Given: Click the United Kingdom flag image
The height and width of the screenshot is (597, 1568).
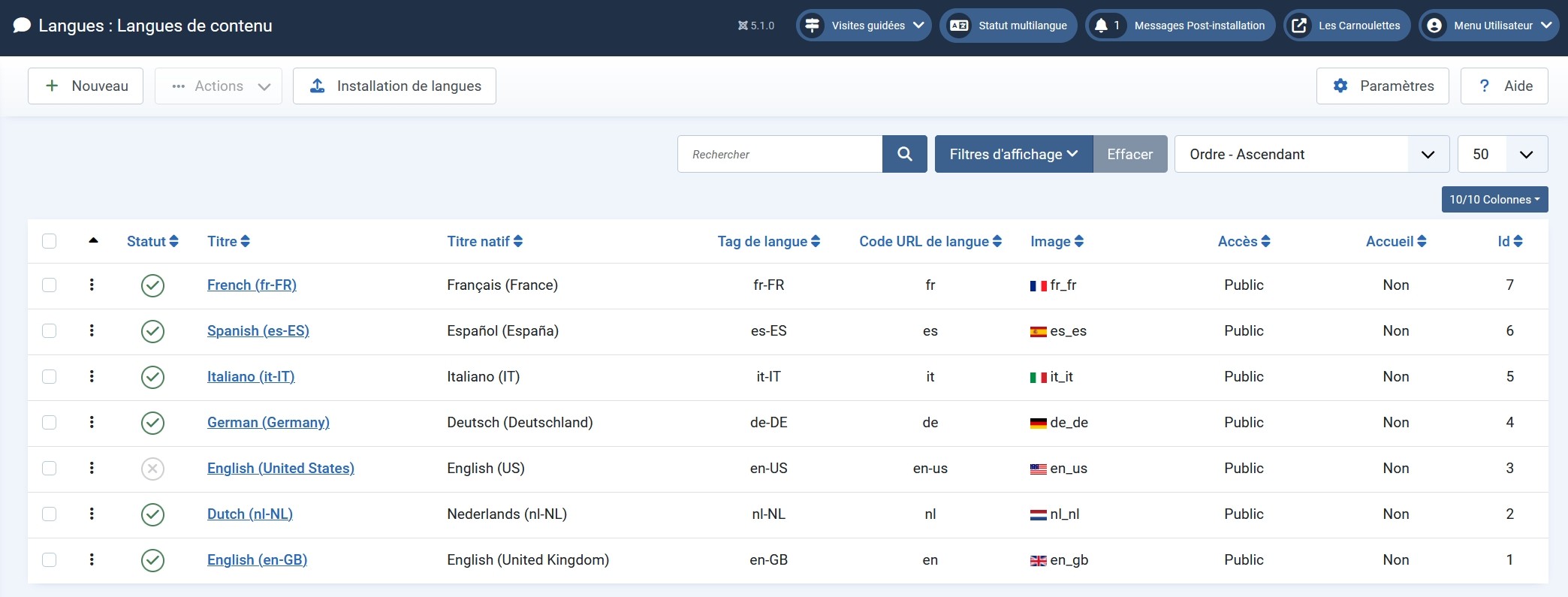Looking at the screenshot, I should pos(1039,560).
